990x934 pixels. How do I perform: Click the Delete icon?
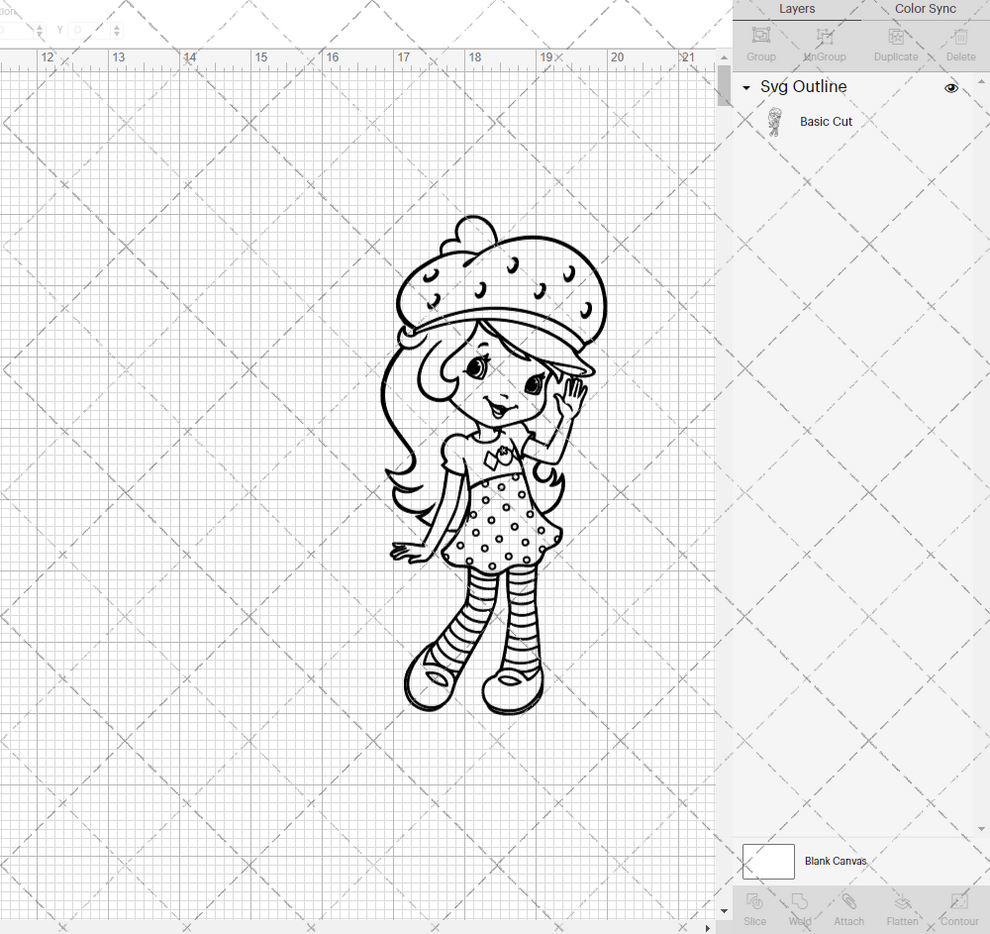point(960,42)
